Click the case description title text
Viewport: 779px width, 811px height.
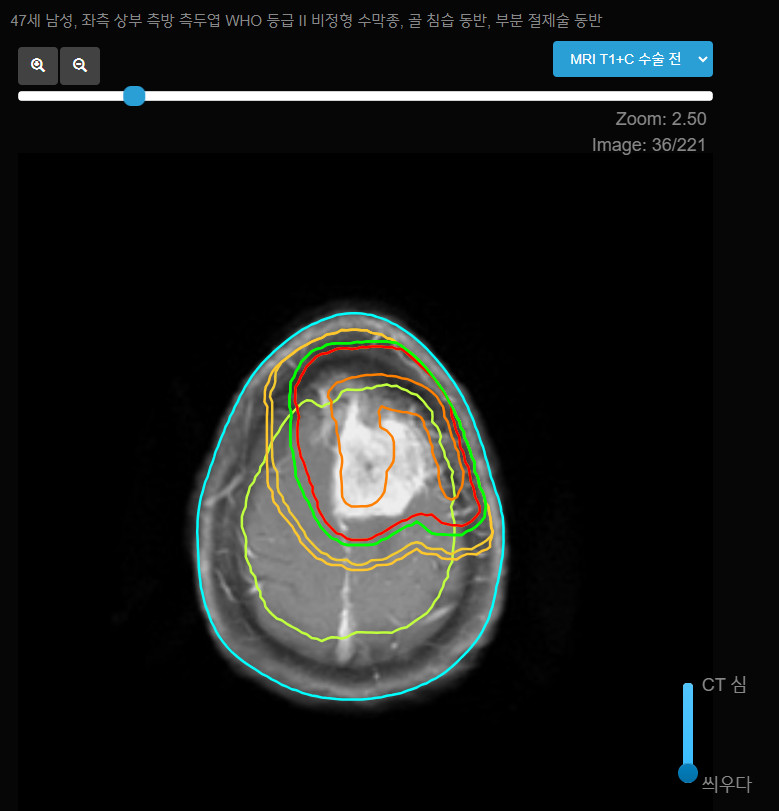coord(306,21)
